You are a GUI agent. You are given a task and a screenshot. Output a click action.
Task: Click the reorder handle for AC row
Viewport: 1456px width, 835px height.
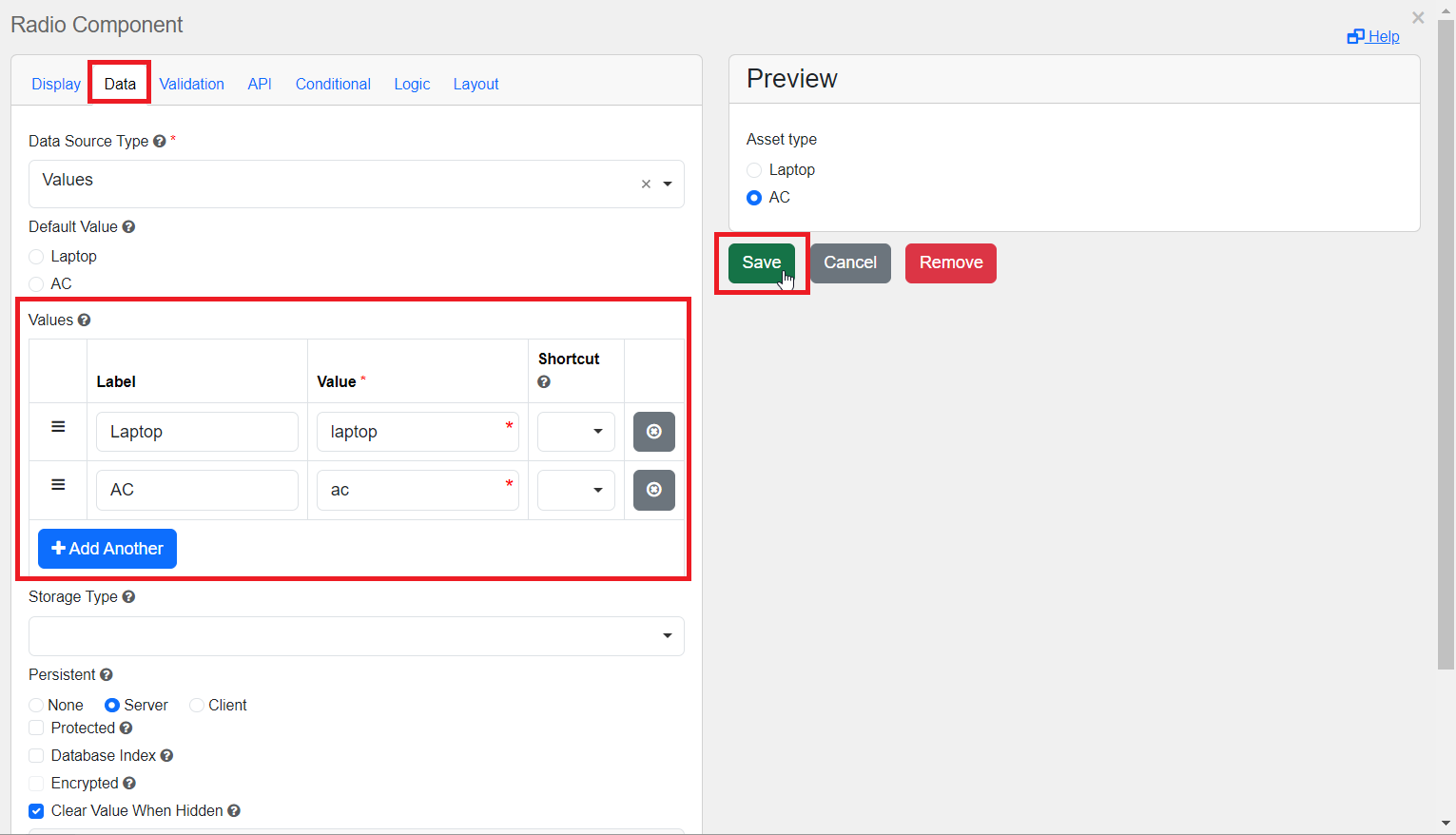coord(58,485)
